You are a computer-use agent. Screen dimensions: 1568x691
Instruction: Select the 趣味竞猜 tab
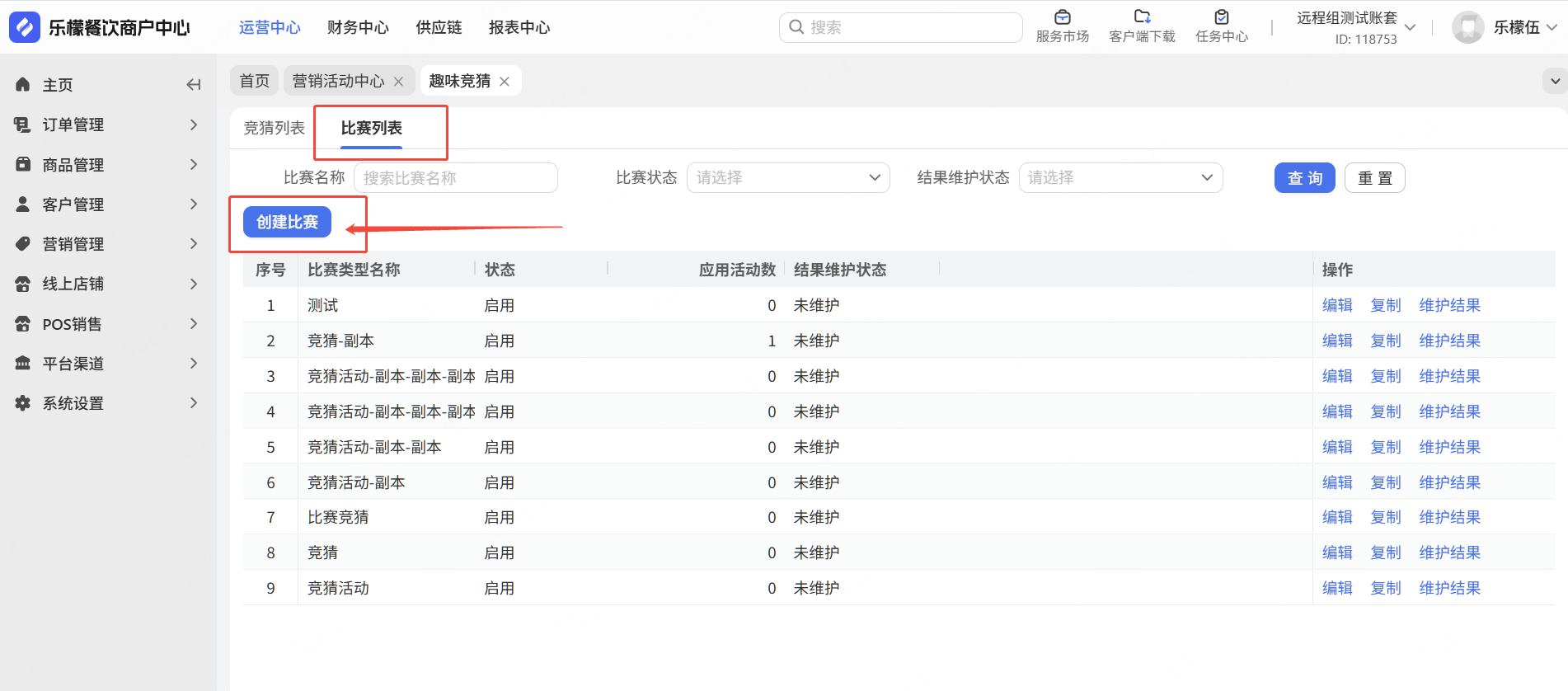(x=460, y=81)
